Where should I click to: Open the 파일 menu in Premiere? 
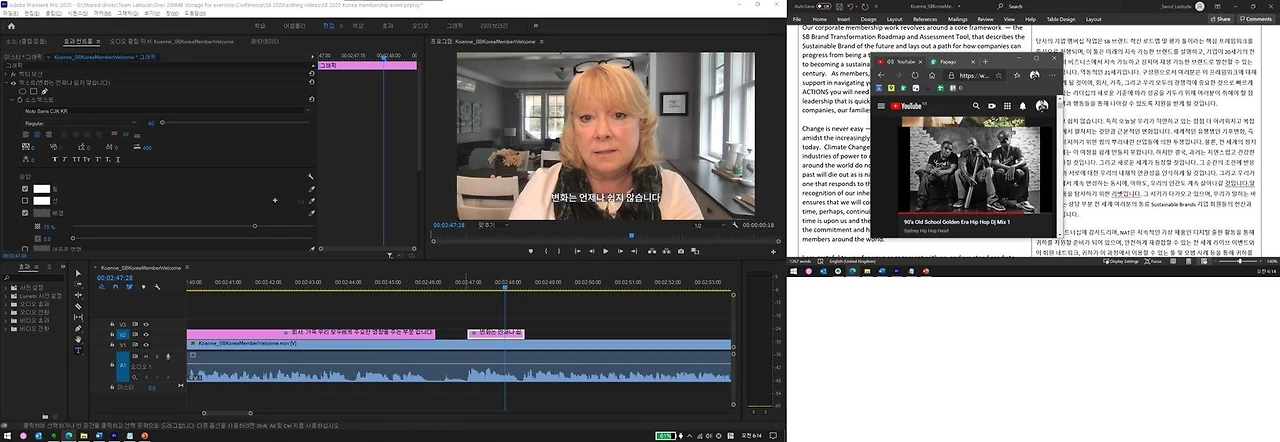(x=9, y=13)
